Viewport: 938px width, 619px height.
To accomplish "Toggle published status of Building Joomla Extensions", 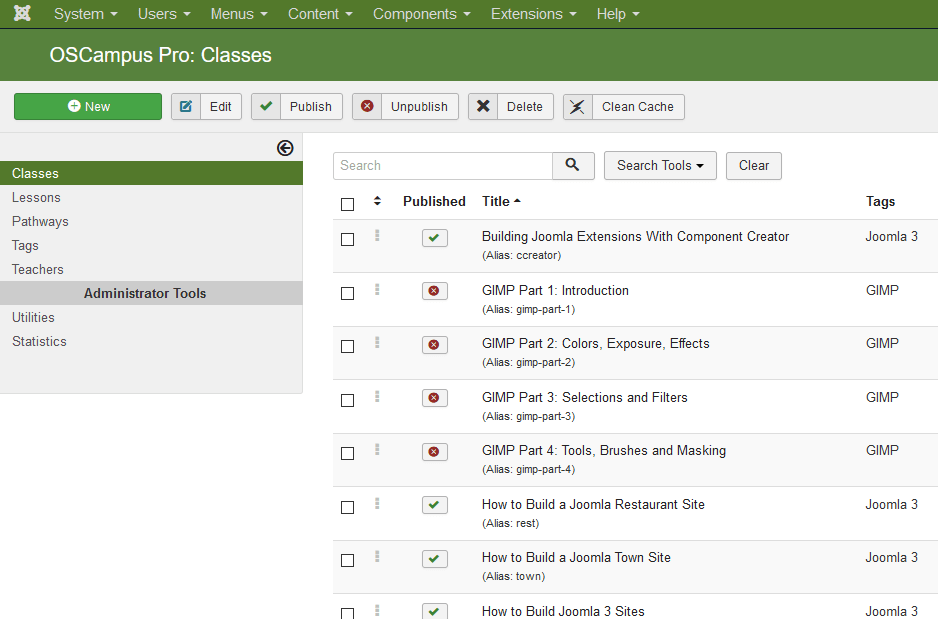I will [x=435, y=238].
